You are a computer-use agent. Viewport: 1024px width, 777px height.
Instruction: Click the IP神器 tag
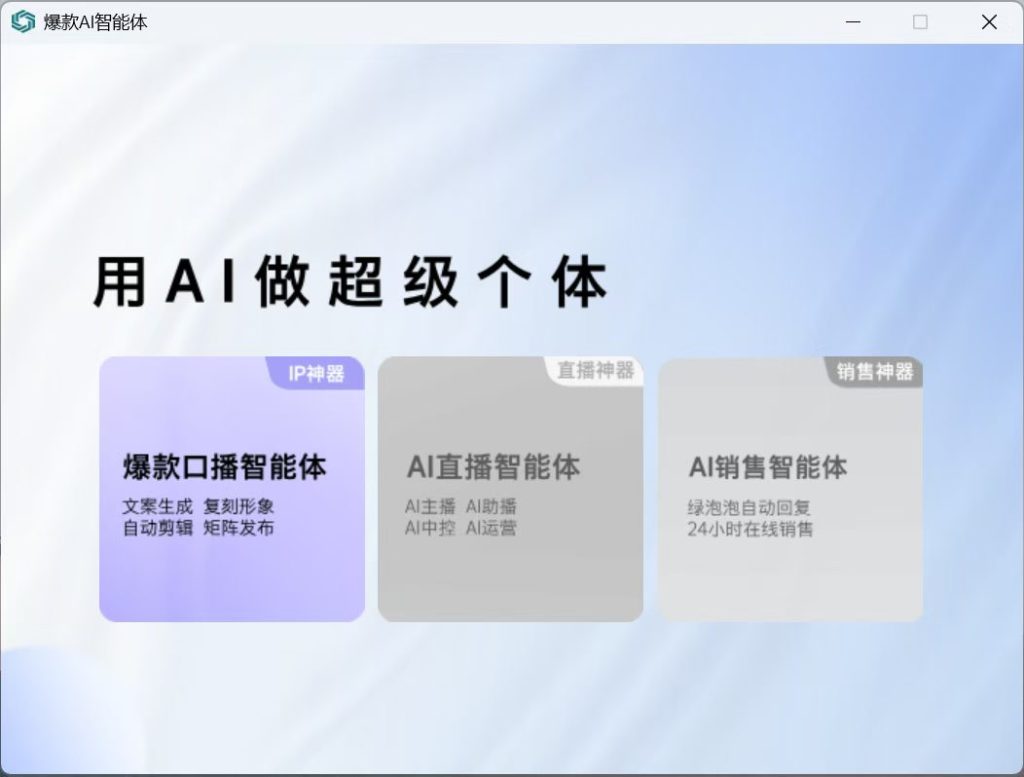pos(316,373)
